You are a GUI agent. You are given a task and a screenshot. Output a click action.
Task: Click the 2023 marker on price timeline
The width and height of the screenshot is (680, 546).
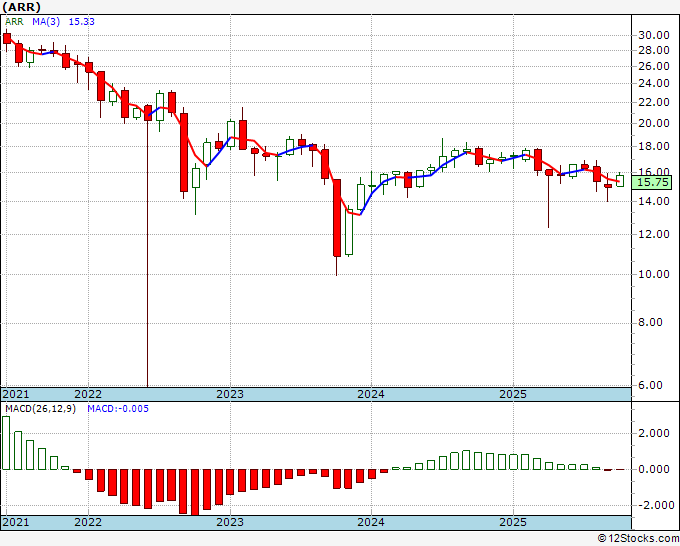pos(230,394)
